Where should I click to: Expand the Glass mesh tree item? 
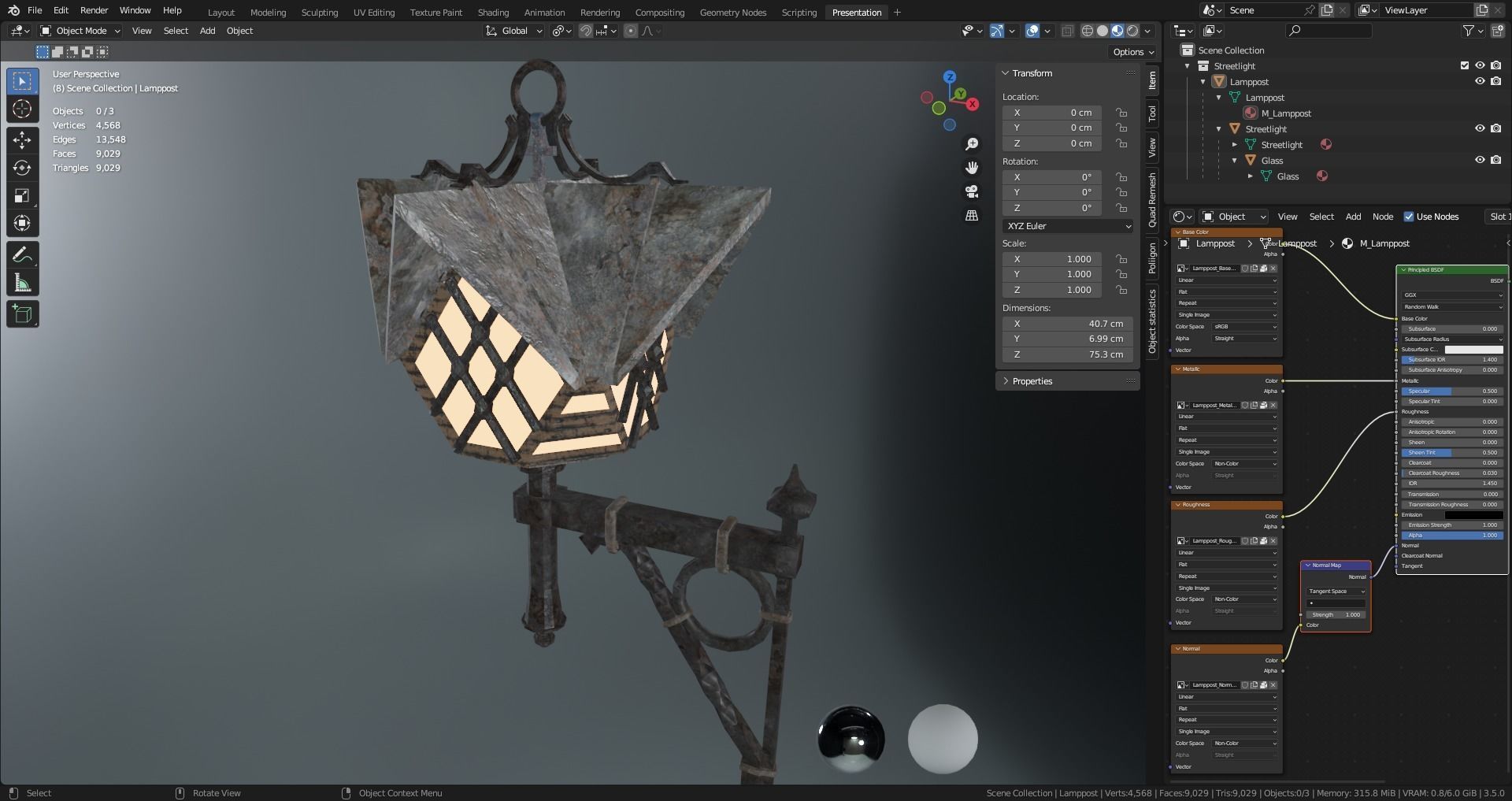click(1251, 176)
